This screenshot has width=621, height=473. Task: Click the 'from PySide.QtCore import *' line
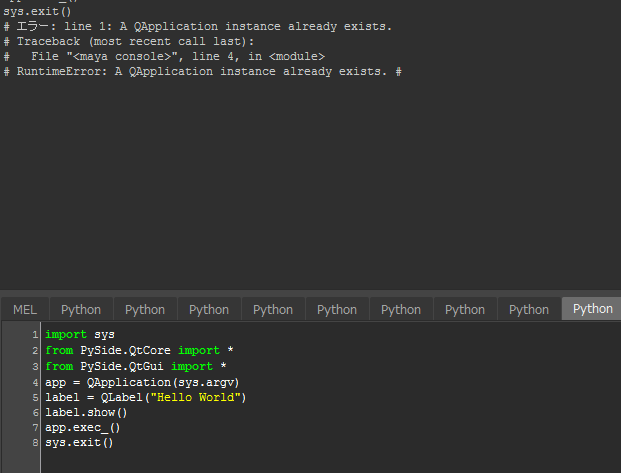tap(139, 350)
